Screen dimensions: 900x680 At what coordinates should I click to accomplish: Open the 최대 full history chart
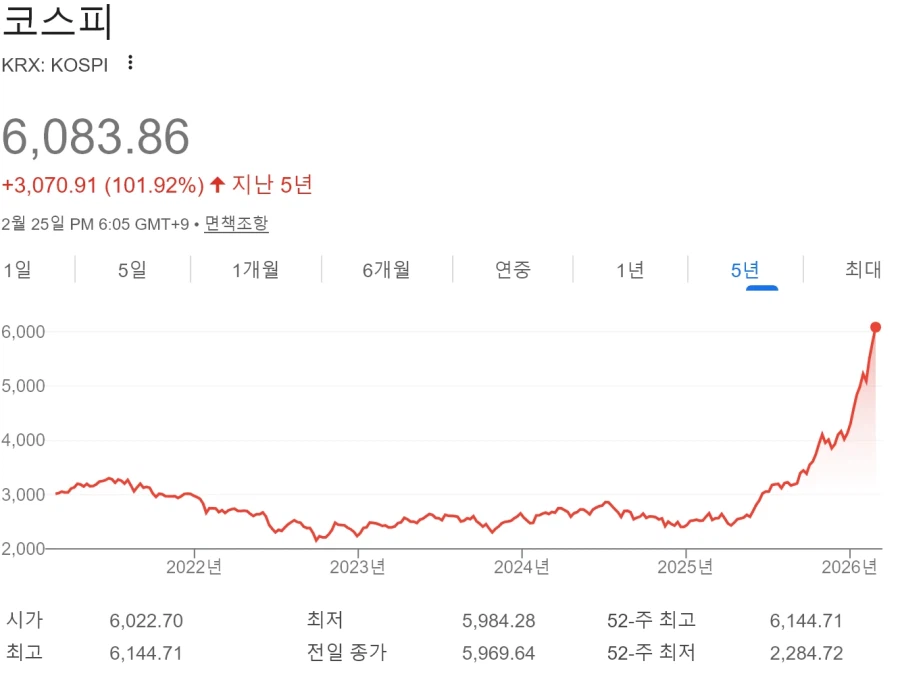863,269
